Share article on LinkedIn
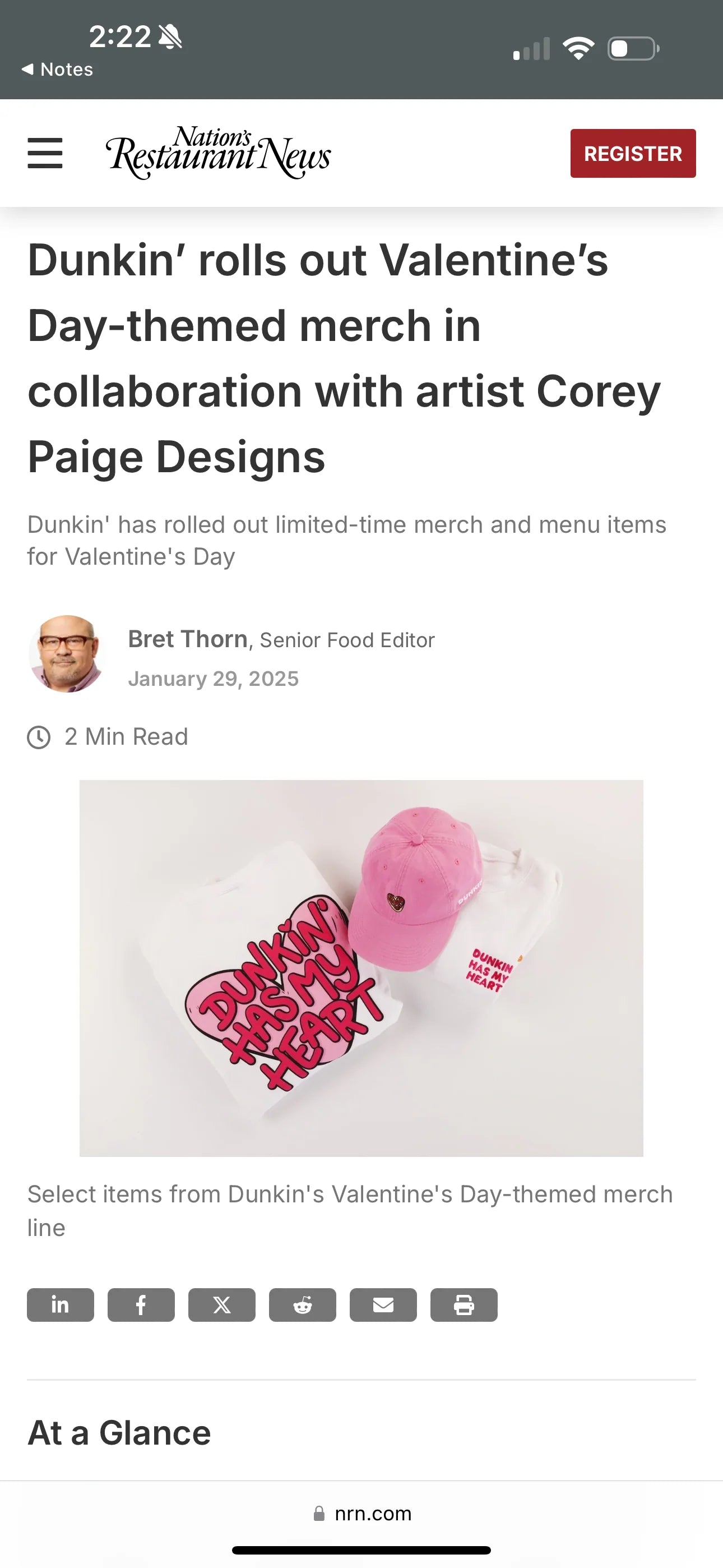The width and height of the screenshot is (723, 1568). click(61, 1304)
